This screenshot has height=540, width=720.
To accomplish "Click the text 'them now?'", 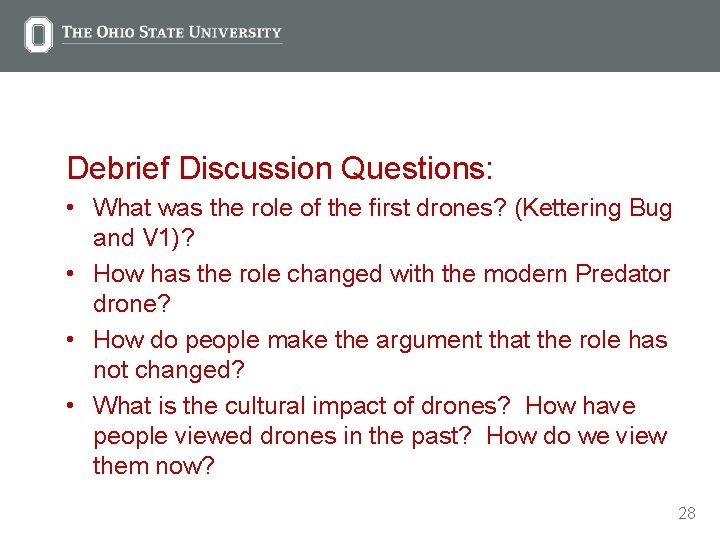I will click(153, 466).
